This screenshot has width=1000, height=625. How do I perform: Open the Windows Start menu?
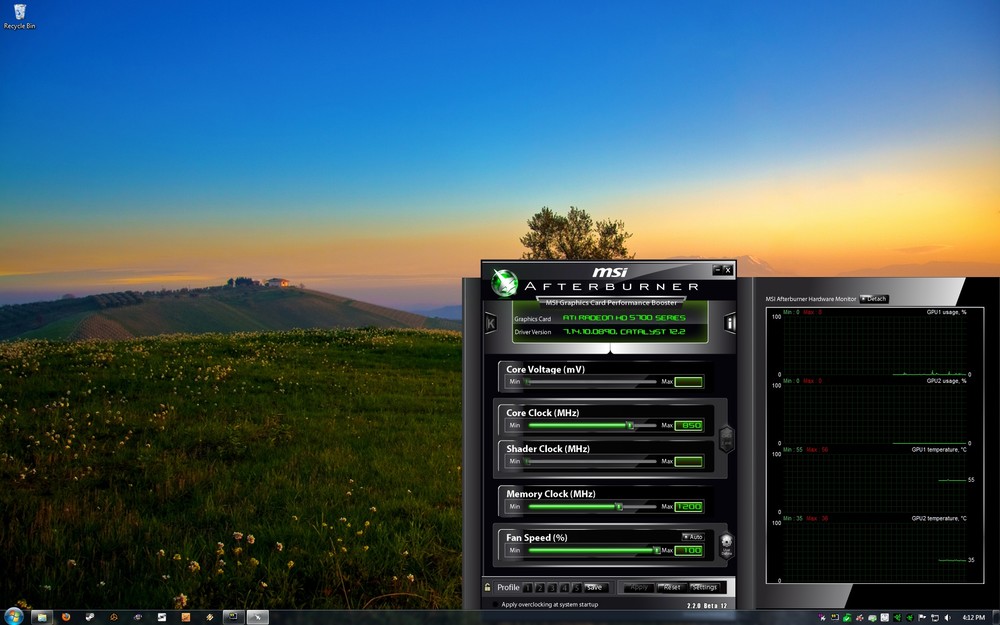coord(13,617)
